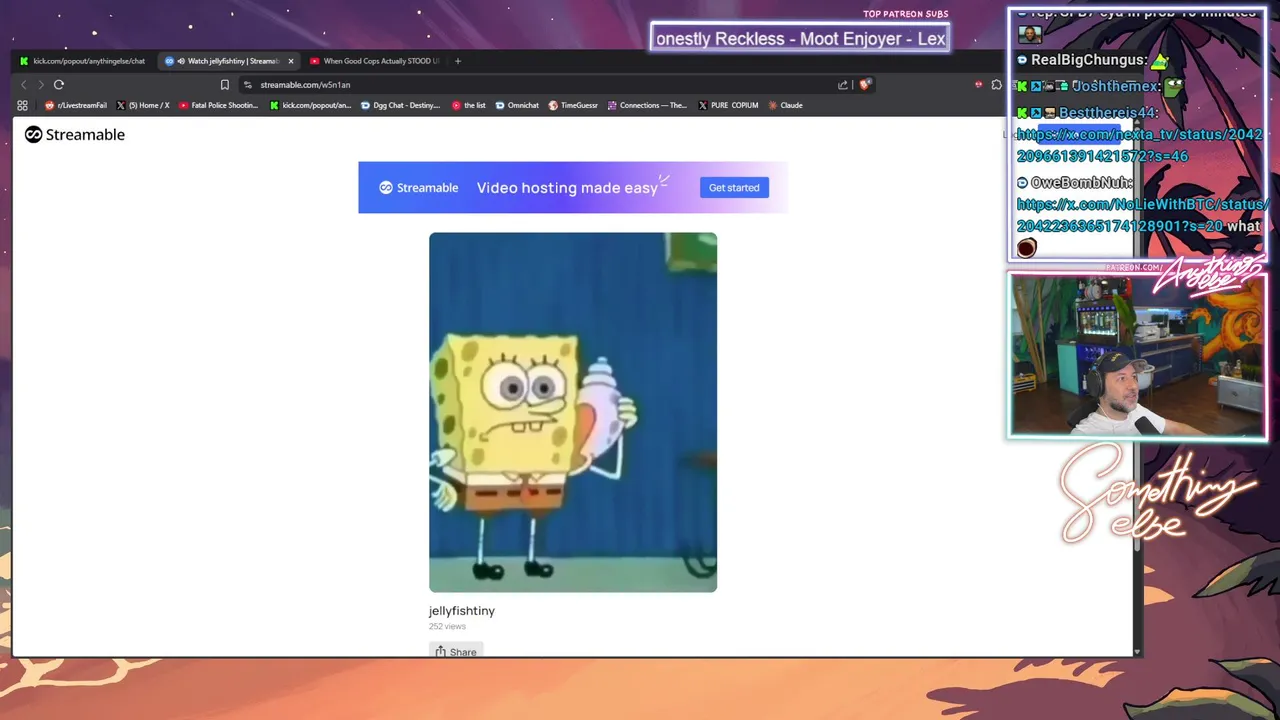Click the Streamable logo inside the ad banner
Image resolution: width=1280 pixels, height=720 pixels.
[419, 188]
